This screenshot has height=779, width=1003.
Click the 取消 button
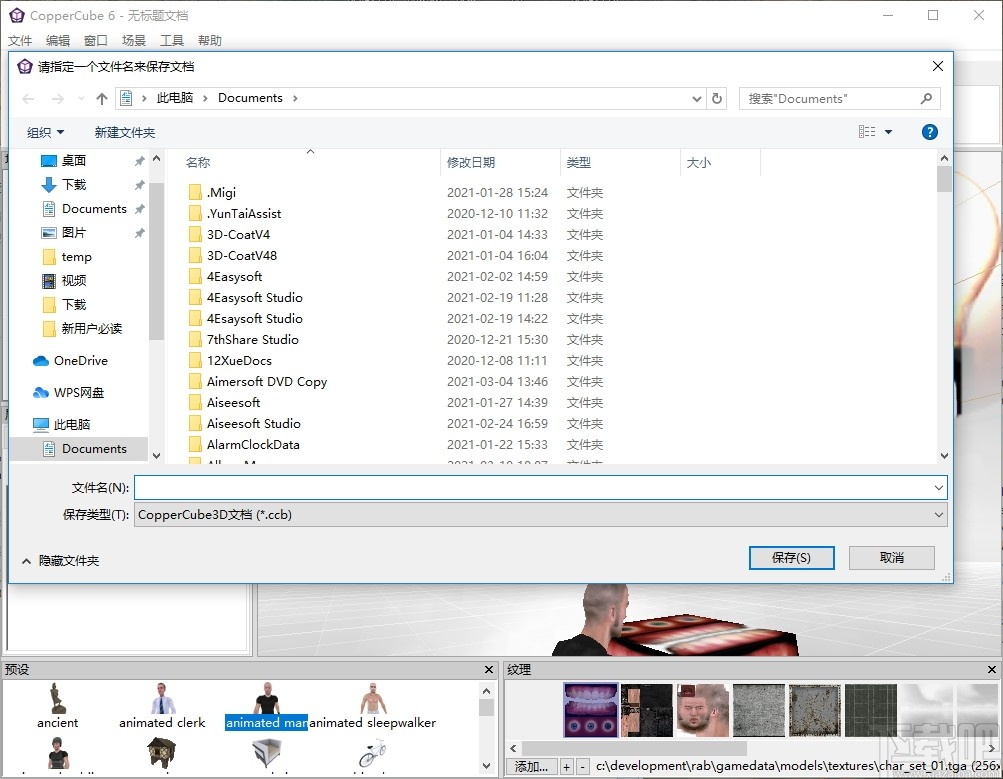click(x=892, y=558)
